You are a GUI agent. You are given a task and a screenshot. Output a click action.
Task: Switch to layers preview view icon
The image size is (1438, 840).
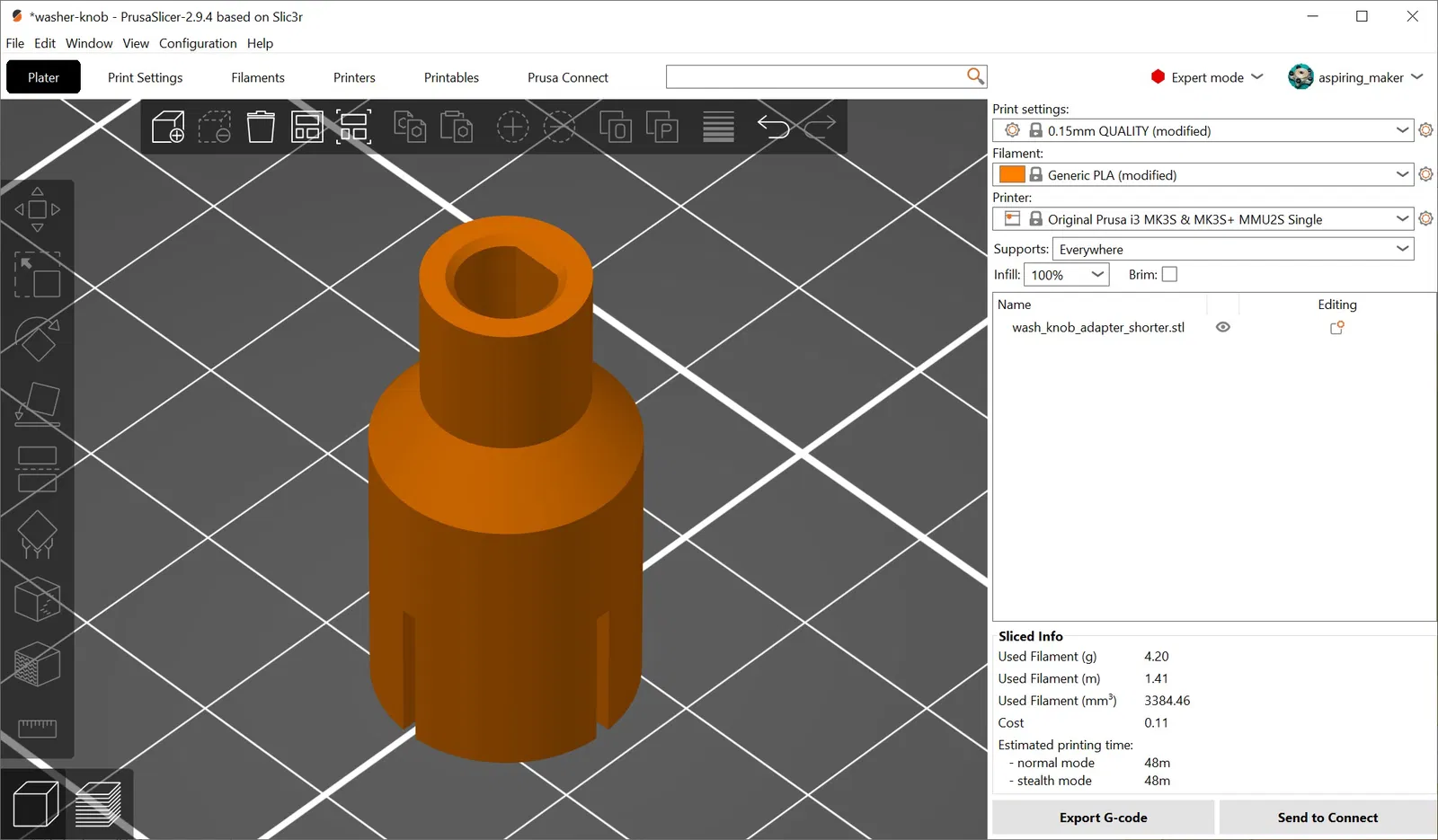coord(98,804)
